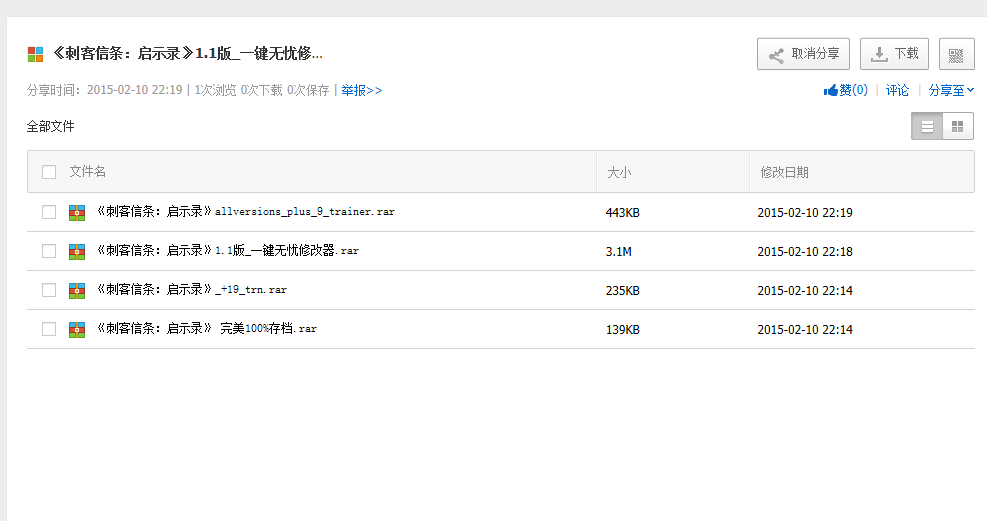Click the 全部文件 breadcrumb
Image resolution: width=987 pixels, height=521 pixels.
[50, 126]
